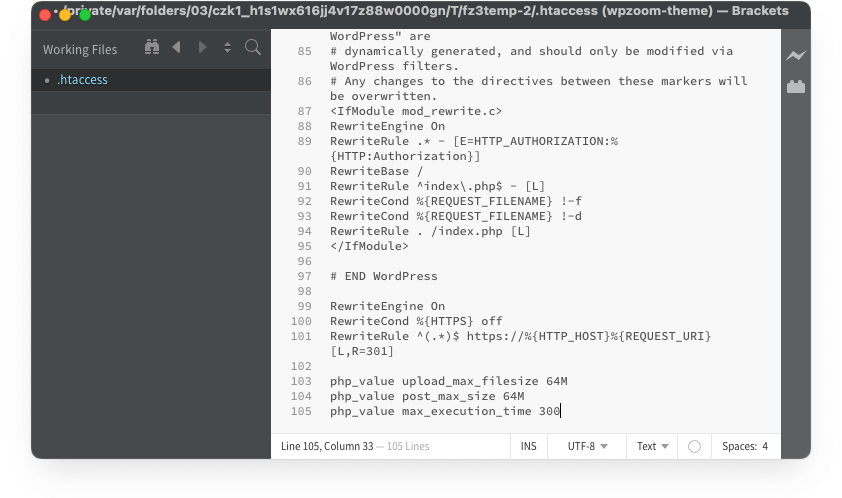Open the sidebar split-view arrows icon
The image size is (842, 498).
(x=227, y=47)
